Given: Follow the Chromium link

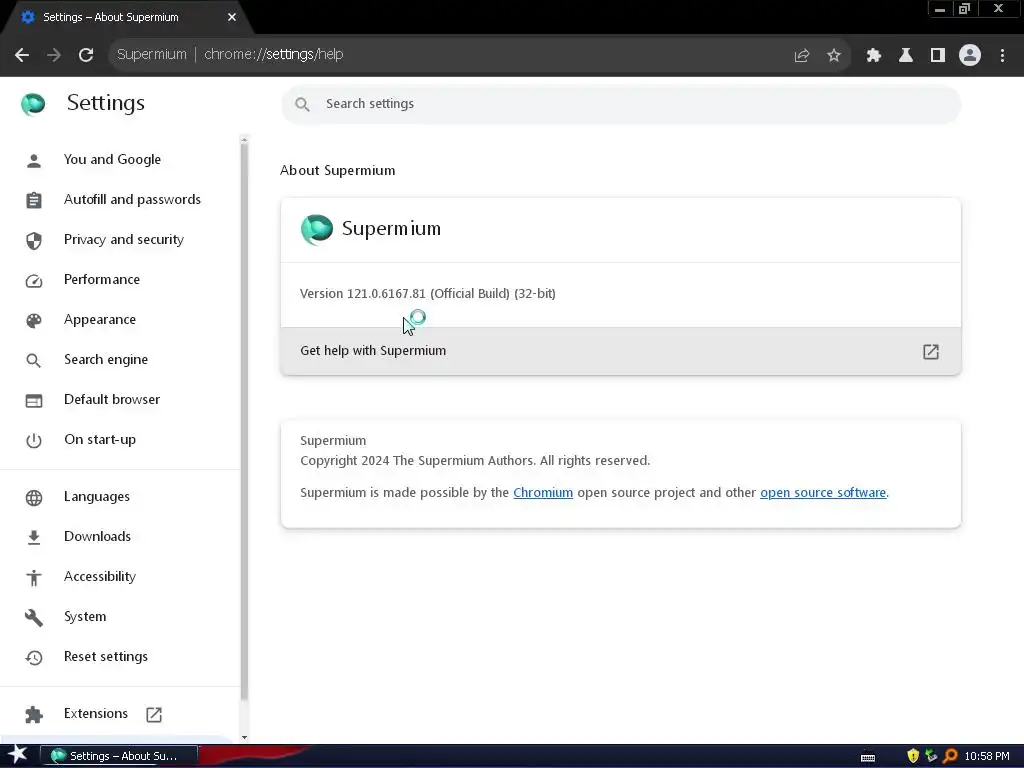Looking at the screenshot, I should click(x=543, y=492).
